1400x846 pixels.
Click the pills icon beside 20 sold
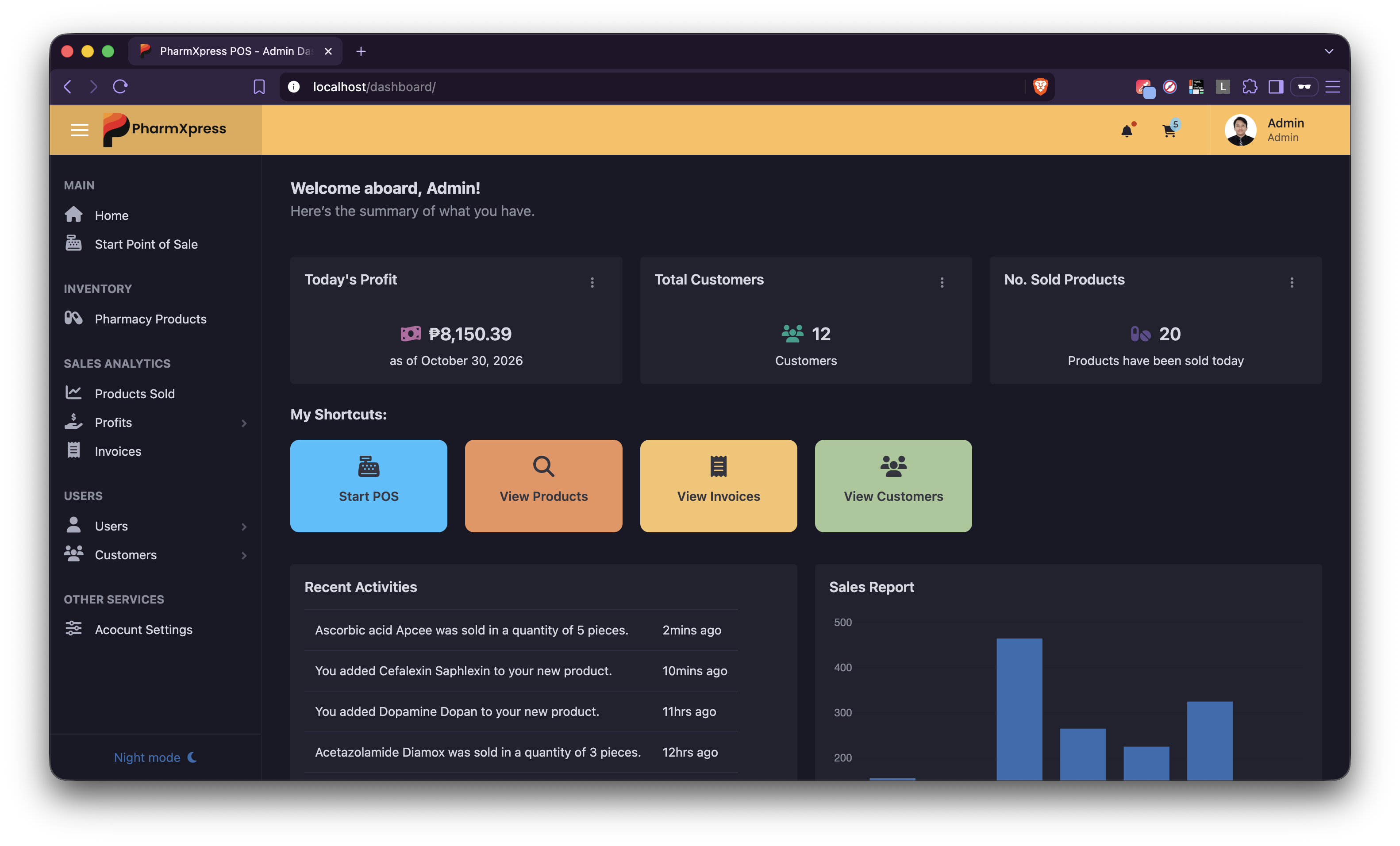click(x=1140, y=334)
